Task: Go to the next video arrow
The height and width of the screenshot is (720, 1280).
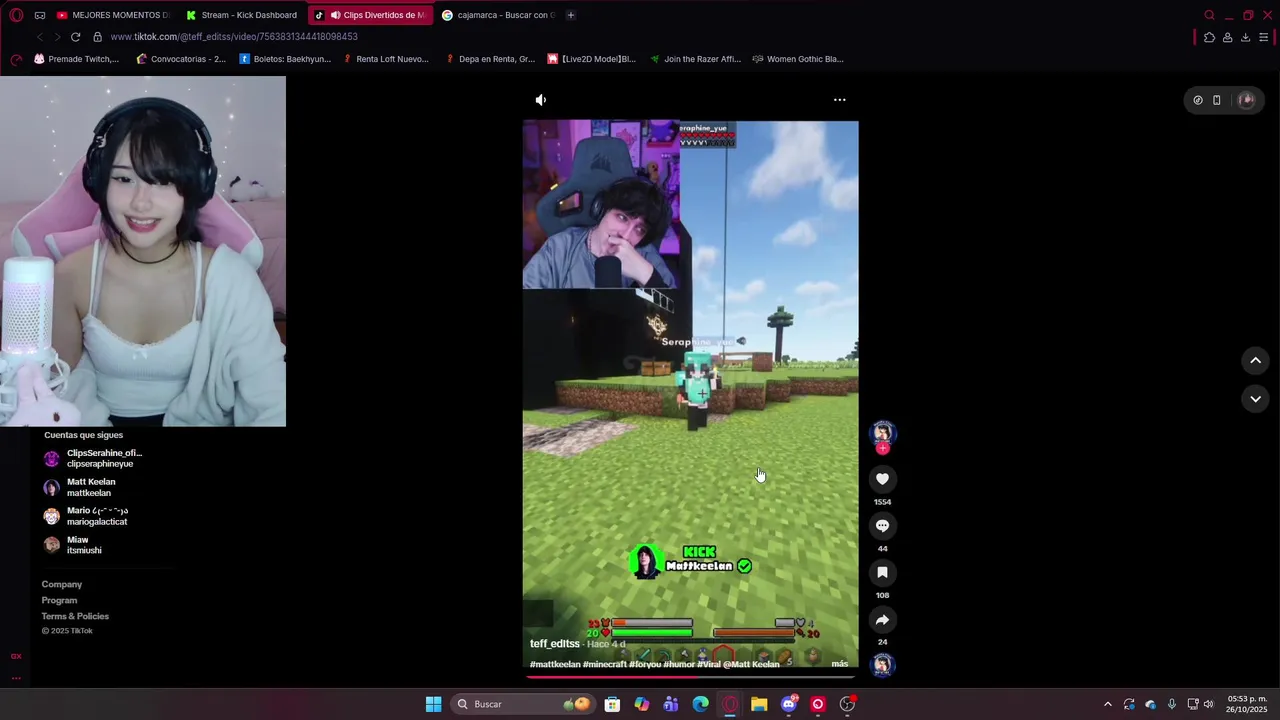Action: [x=1255, y=399]
